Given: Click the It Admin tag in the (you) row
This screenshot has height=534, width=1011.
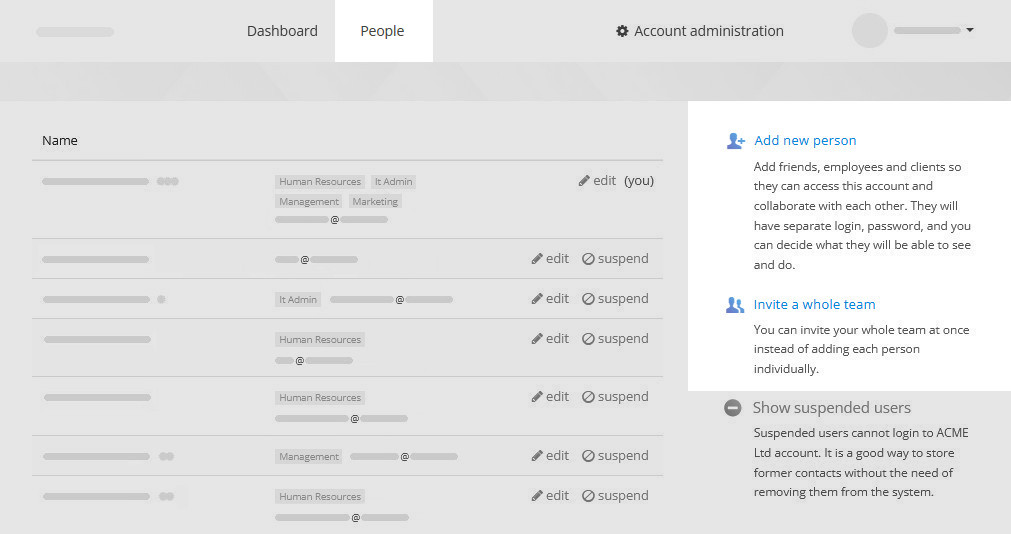Looking at the screenshot, I should (393, 182).
